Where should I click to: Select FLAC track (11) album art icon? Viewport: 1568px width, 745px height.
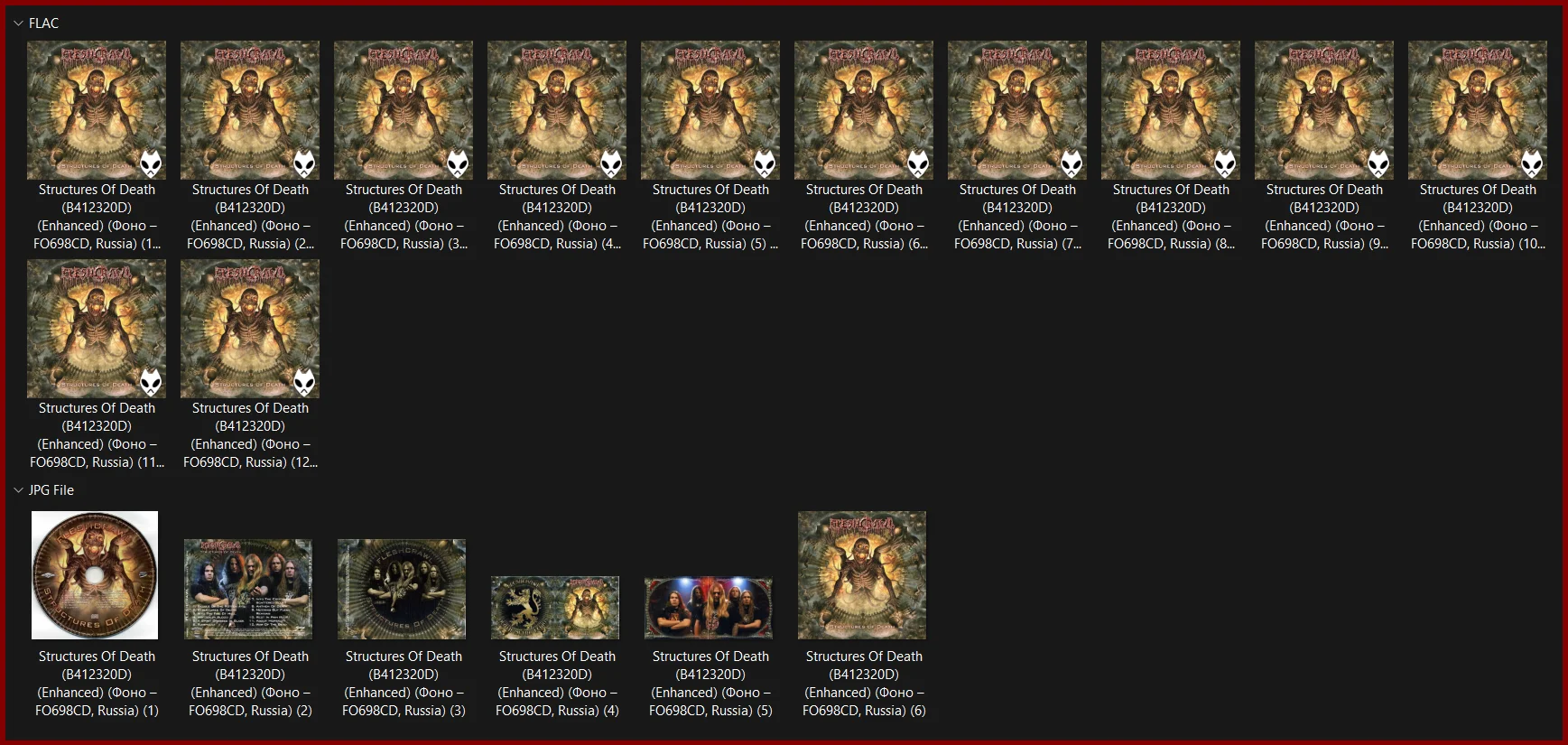tap(97, 329)
